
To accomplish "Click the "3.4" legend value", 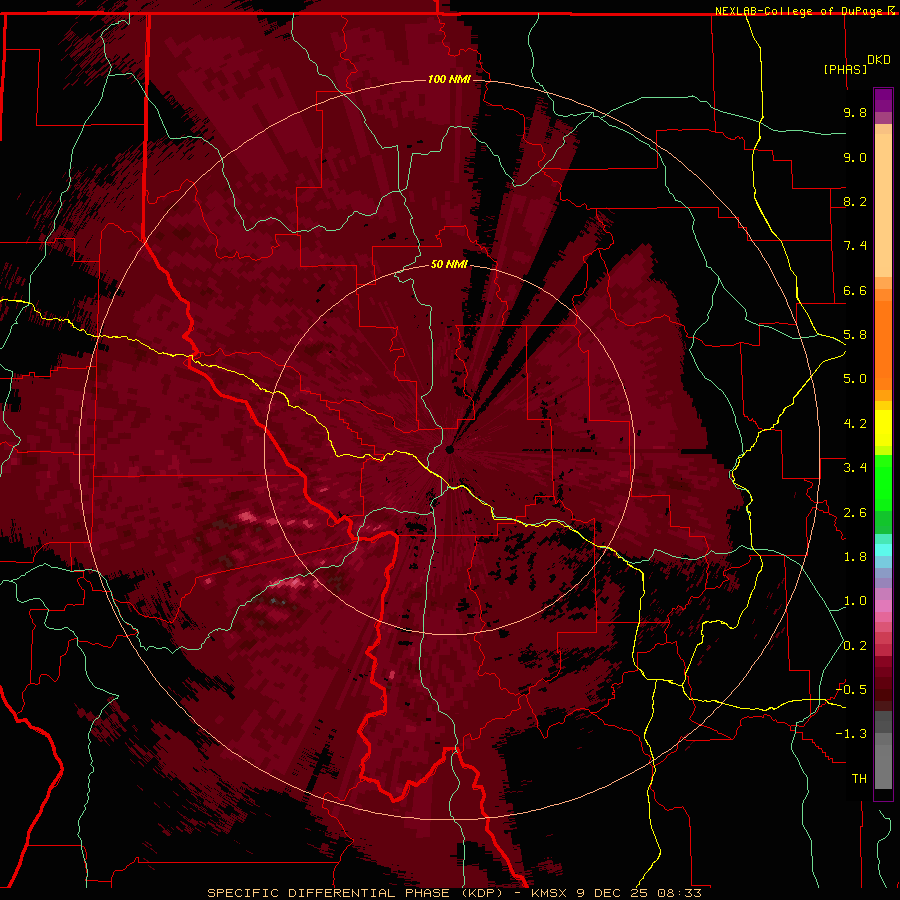I will [855, 468].
